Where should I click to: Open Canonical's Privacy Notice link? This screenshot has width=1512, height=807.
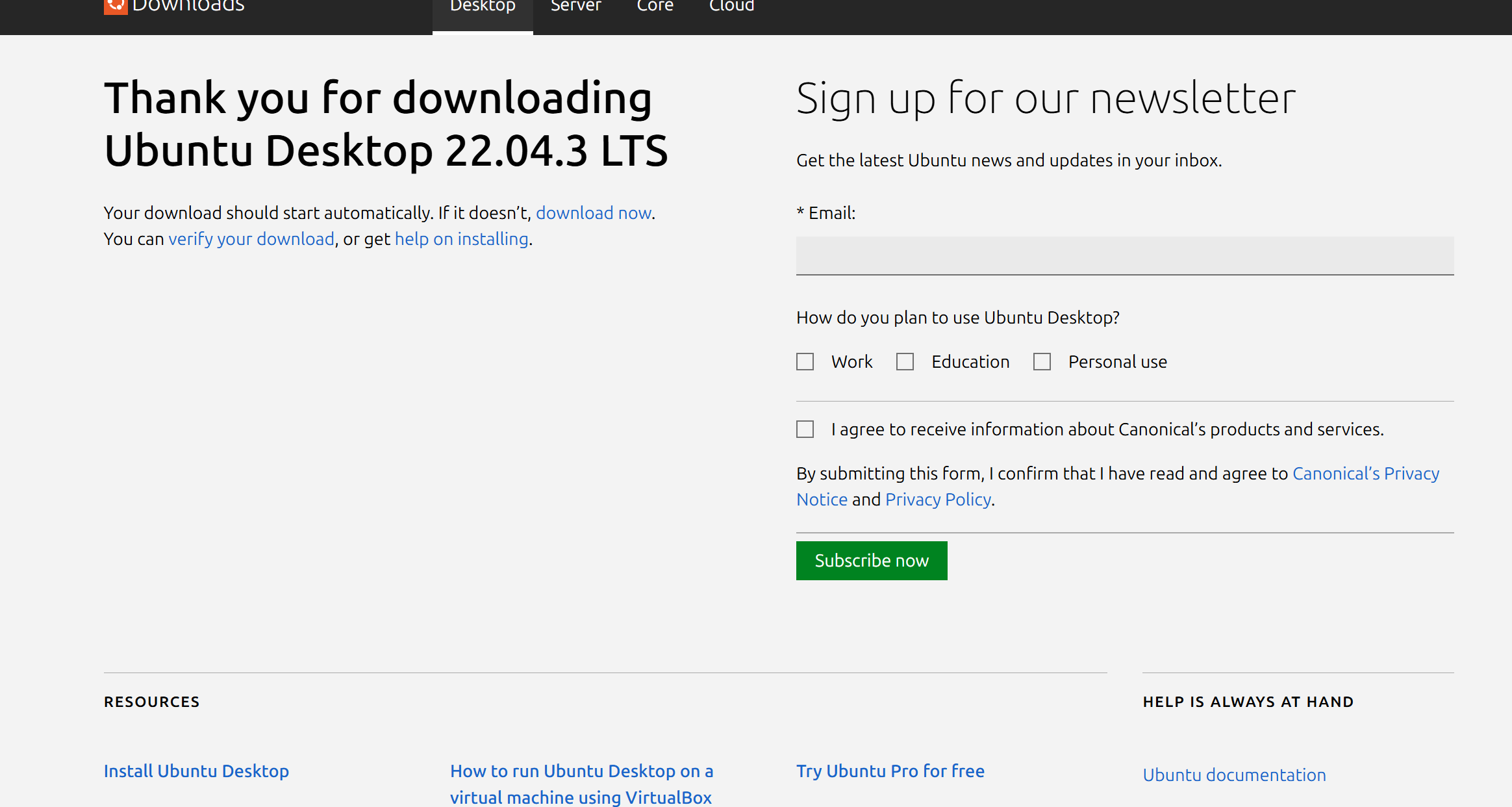click(1365, 474)
